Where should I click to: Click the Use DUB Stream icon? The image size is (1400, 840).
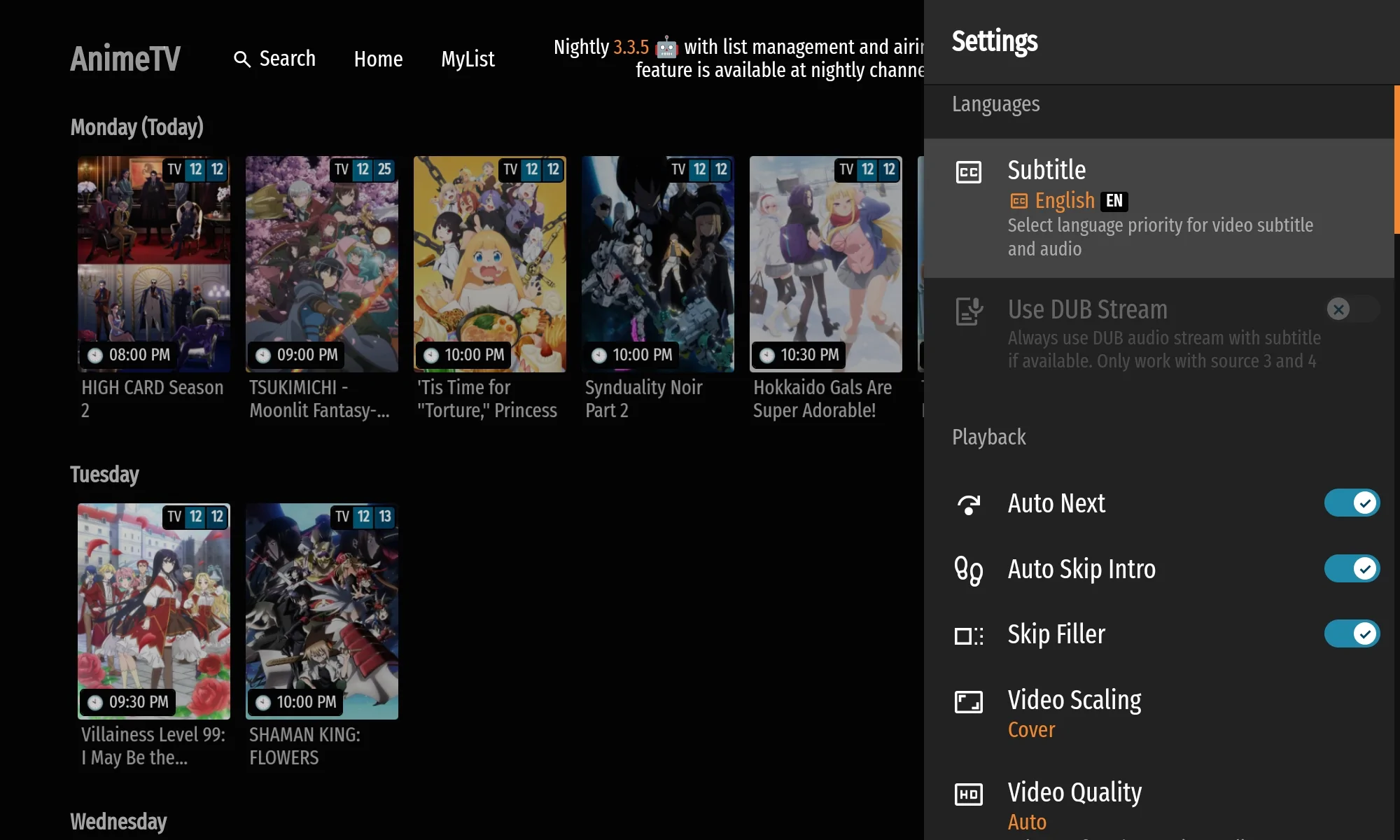[x=969, y=311]
